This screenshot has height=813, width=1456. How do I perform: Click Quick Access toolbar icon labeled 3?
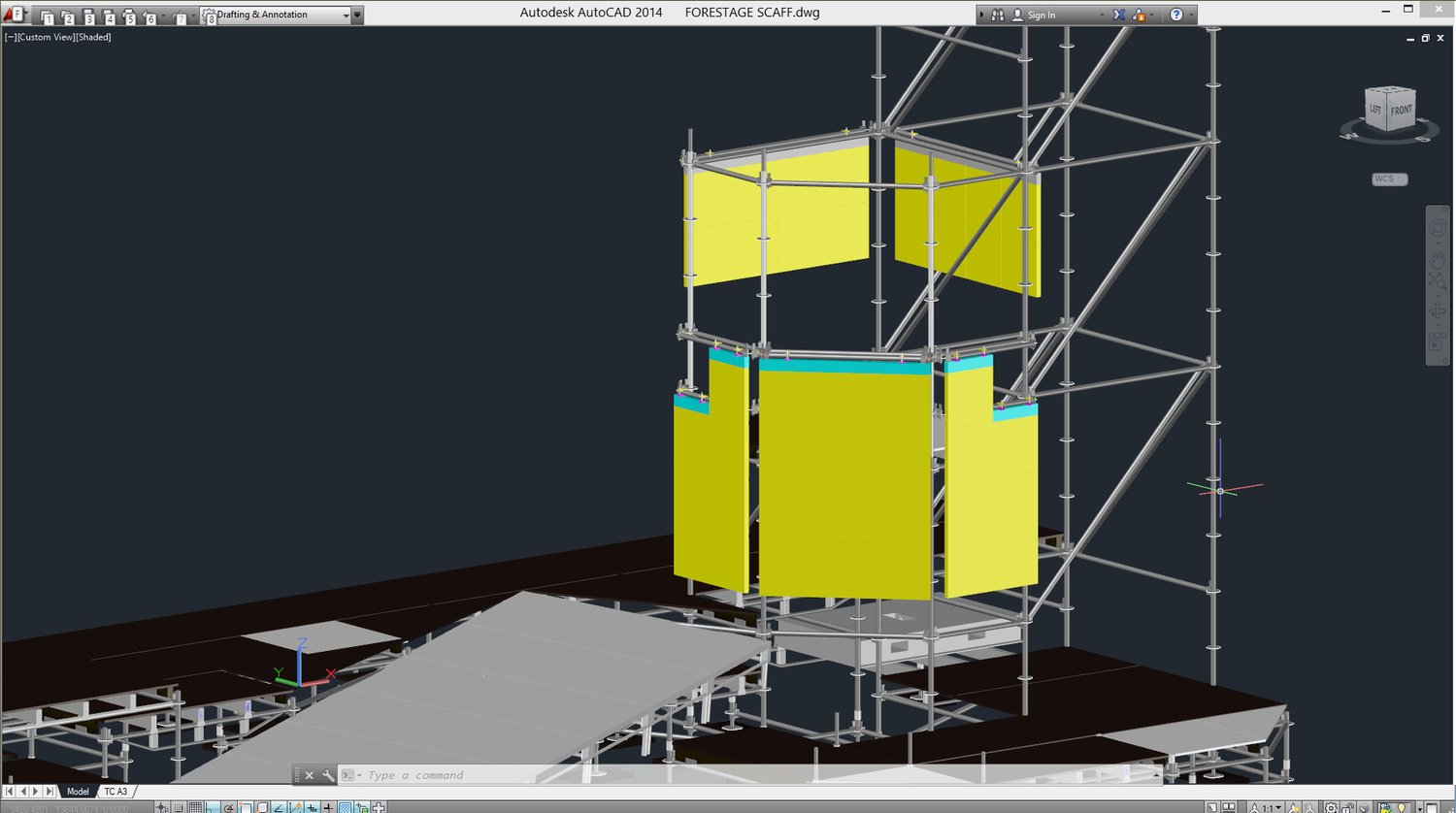(x=87, y=16)
